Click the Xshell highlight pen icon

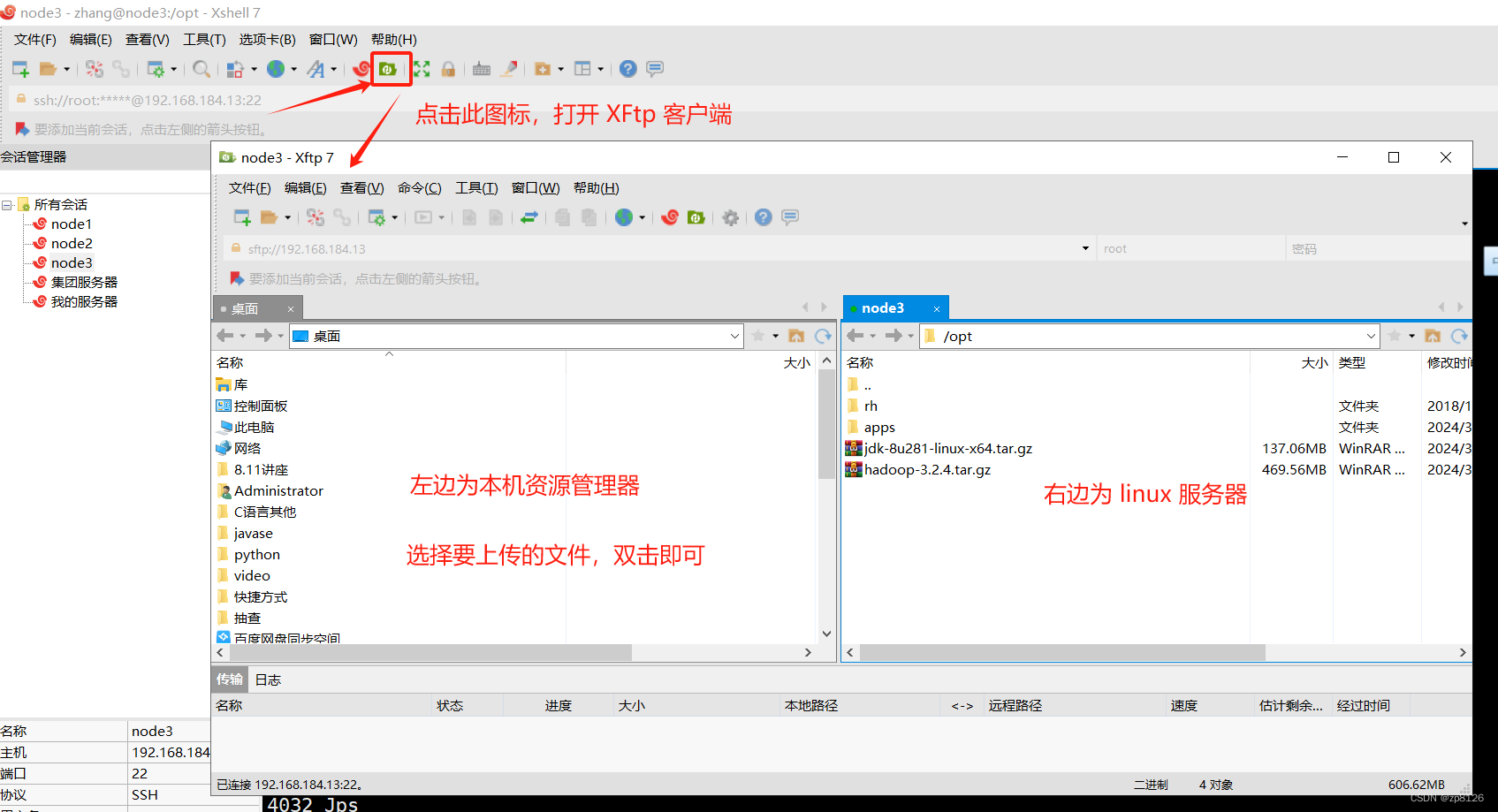point(509,69)
